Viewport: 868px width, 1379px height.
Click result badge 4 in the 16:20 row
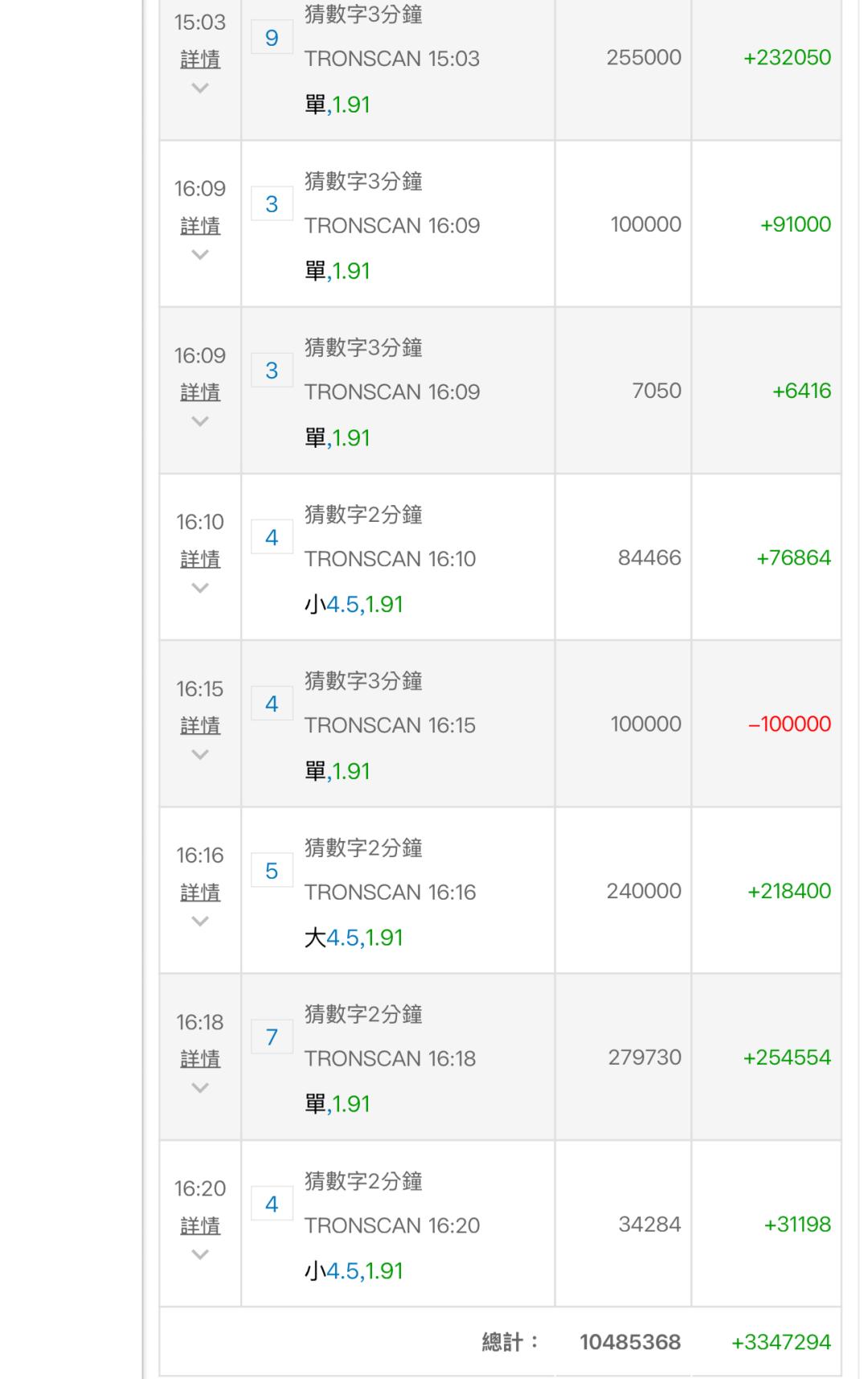point(272,1204)
